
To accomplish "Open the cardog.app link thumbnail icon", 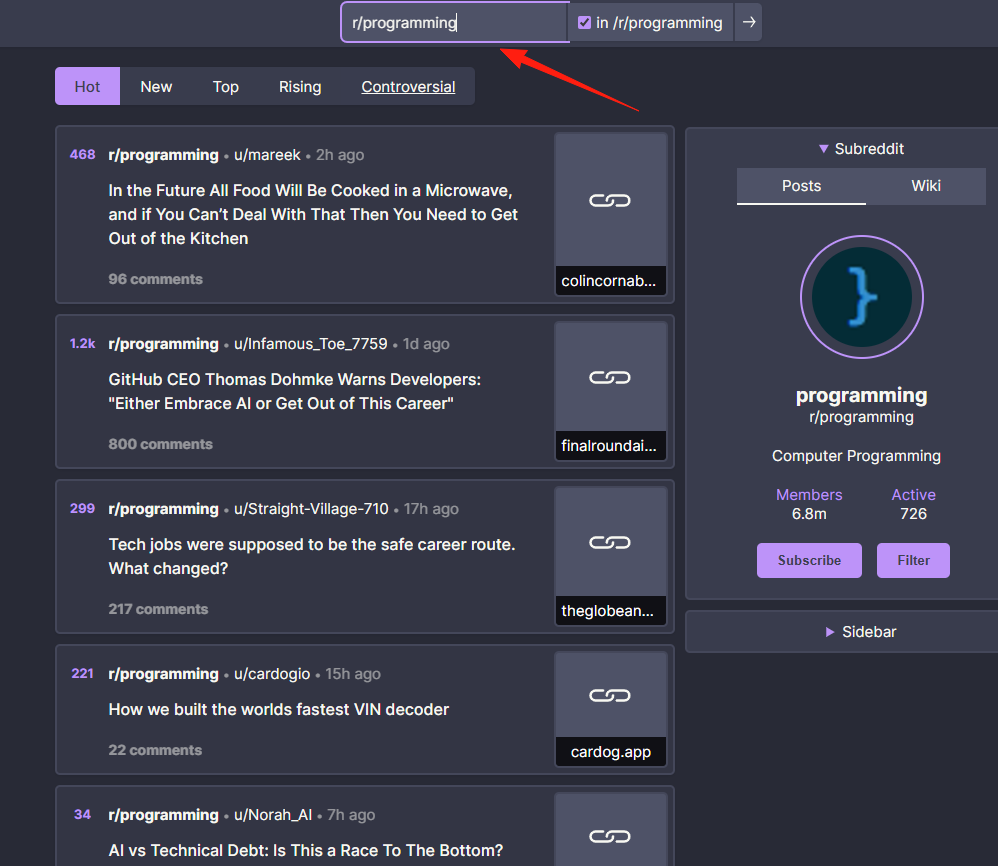I will coord(610,695).
